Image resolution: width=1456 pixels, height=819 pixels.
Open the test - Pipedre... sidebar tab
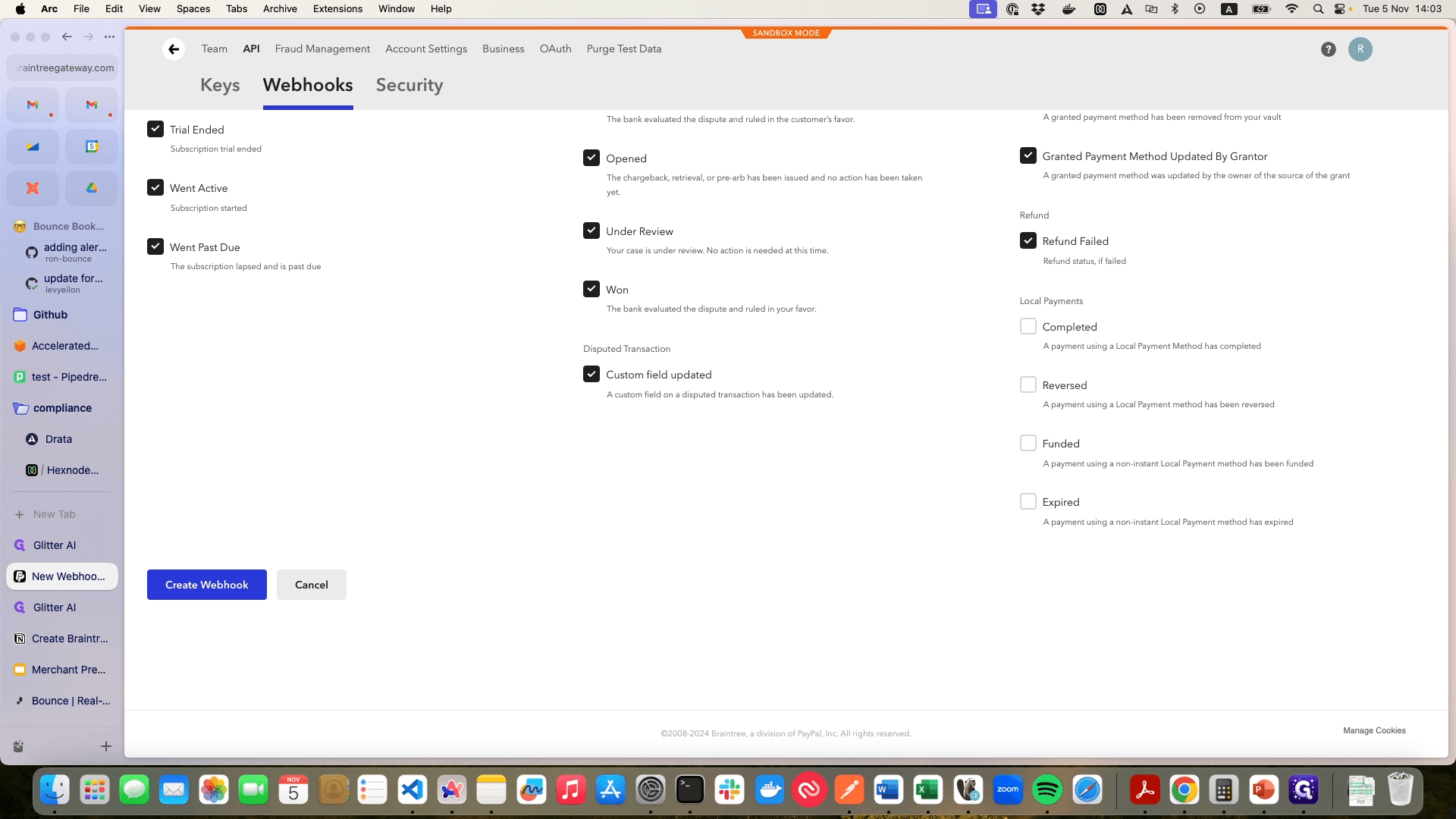pyautogui.click(x=62, y=377)
